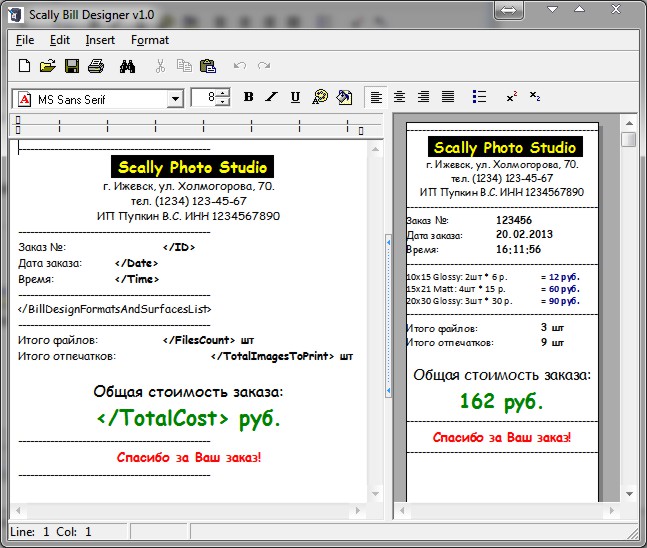
Task: Click the Scally Photo Studio heading in editor
Action: [192, 167]
